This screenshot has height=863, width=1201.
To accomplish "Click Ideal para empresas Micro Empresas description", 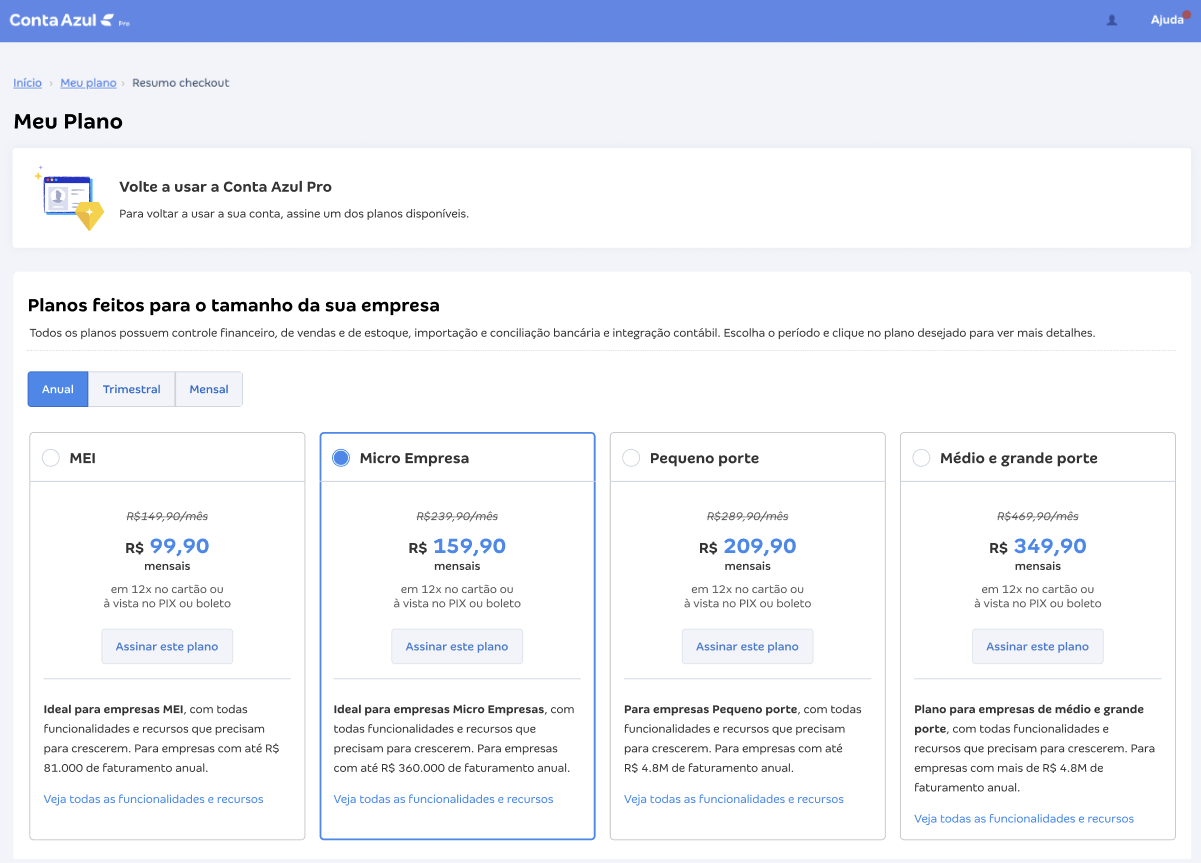I will pyautogui.click(x=455, y=739).
